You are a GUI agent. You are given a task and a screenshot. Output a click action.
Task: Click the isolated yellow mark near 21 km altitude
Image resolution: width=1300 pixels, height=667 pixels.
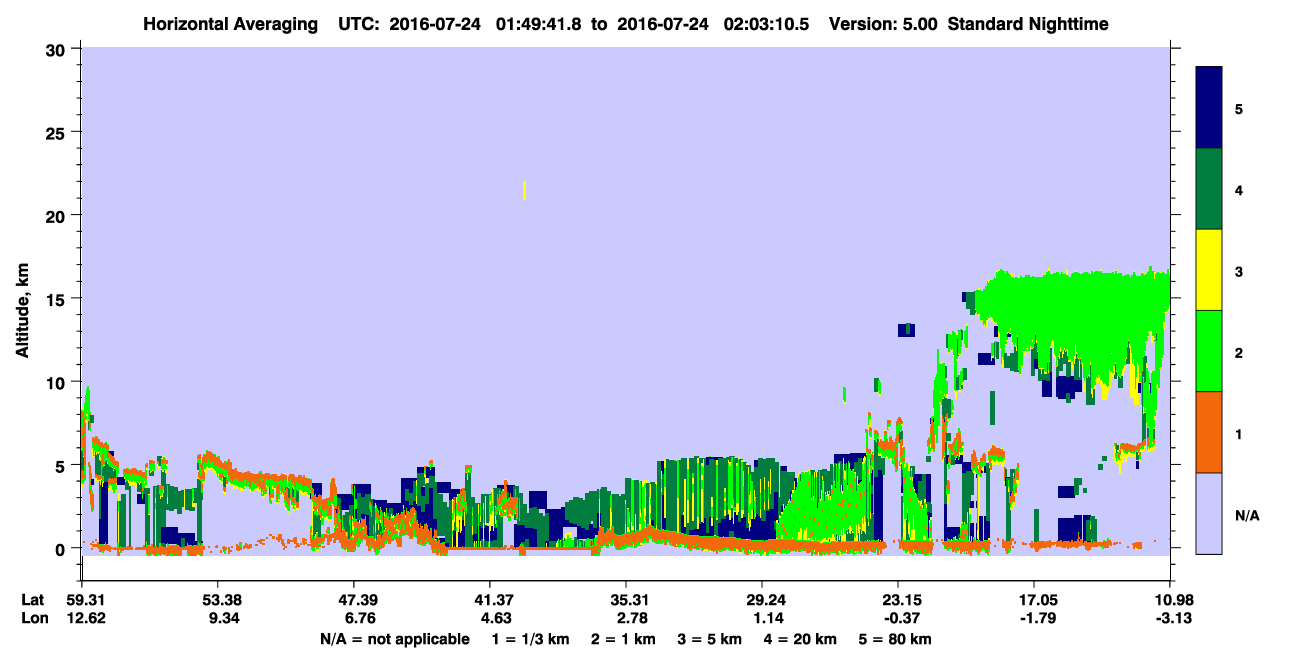[x=524, y=190]
